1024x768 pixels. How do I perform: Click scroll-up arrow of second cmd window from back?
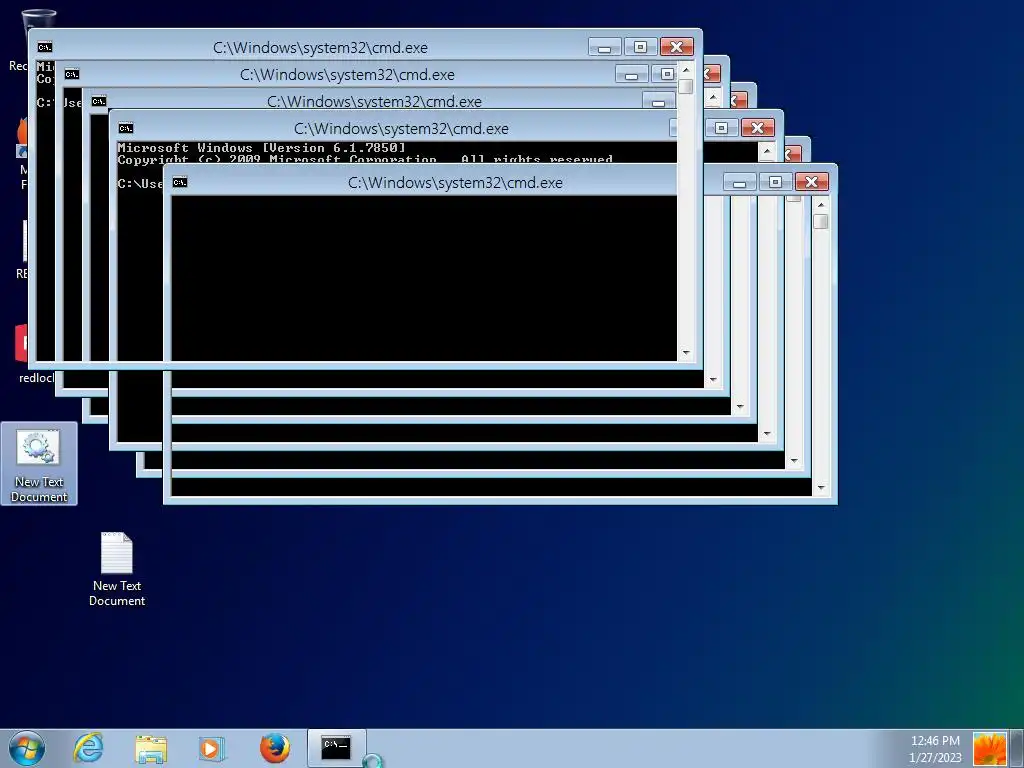713,98
